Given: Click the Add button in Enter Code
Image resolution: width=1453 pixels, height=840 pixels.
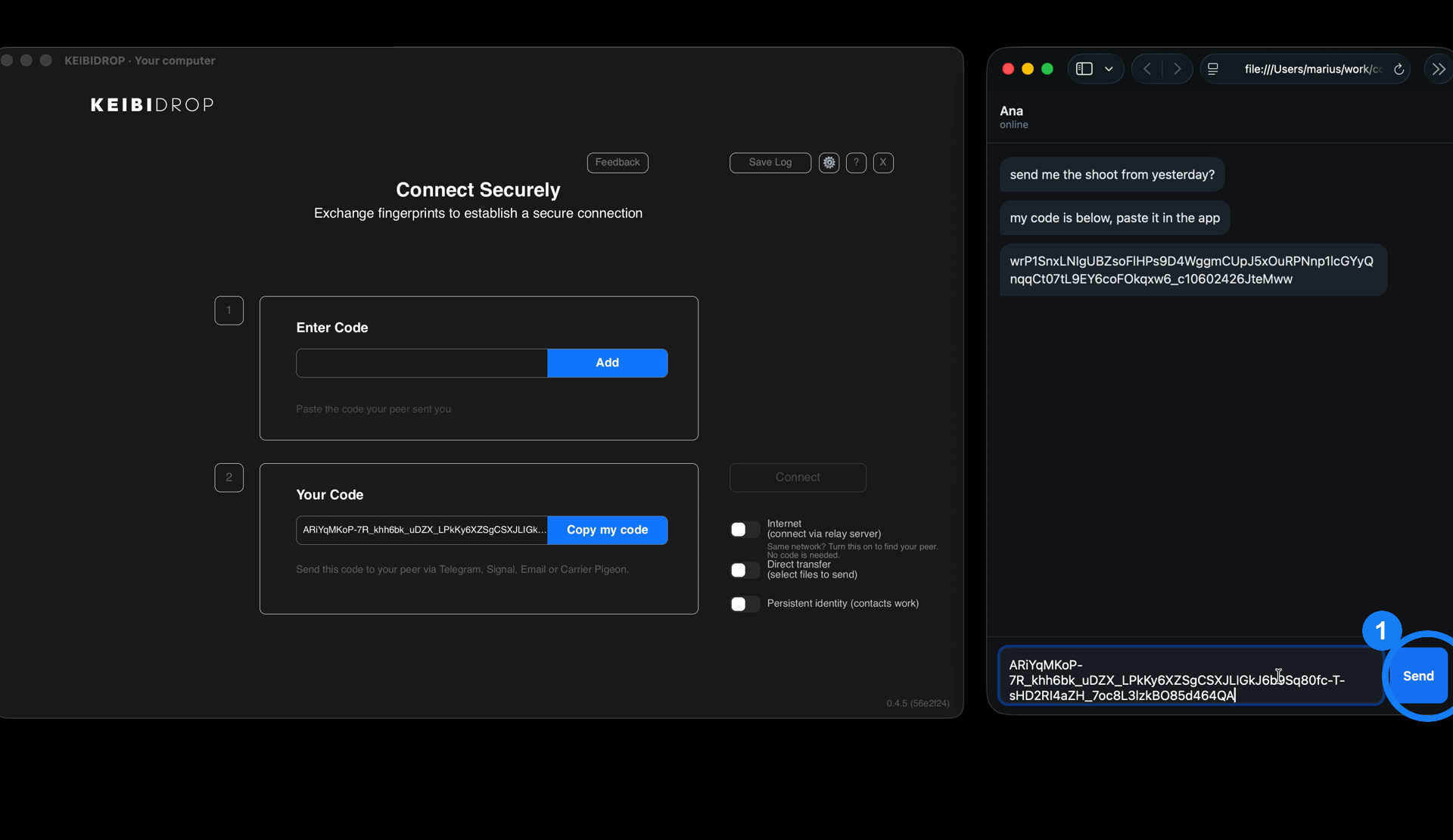Looking at the screenshot, I should pyautogui.click(x=607, y=363).
